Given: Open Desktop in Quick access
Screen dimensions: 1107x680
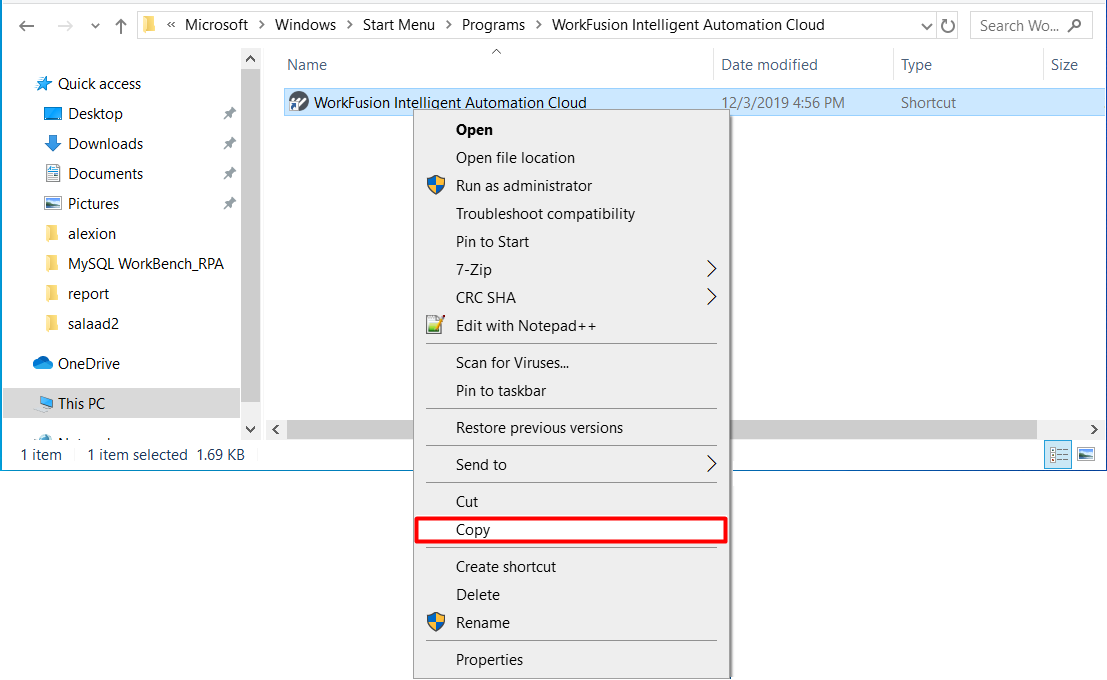Looking at the screenshot, I should coord(95,114).
